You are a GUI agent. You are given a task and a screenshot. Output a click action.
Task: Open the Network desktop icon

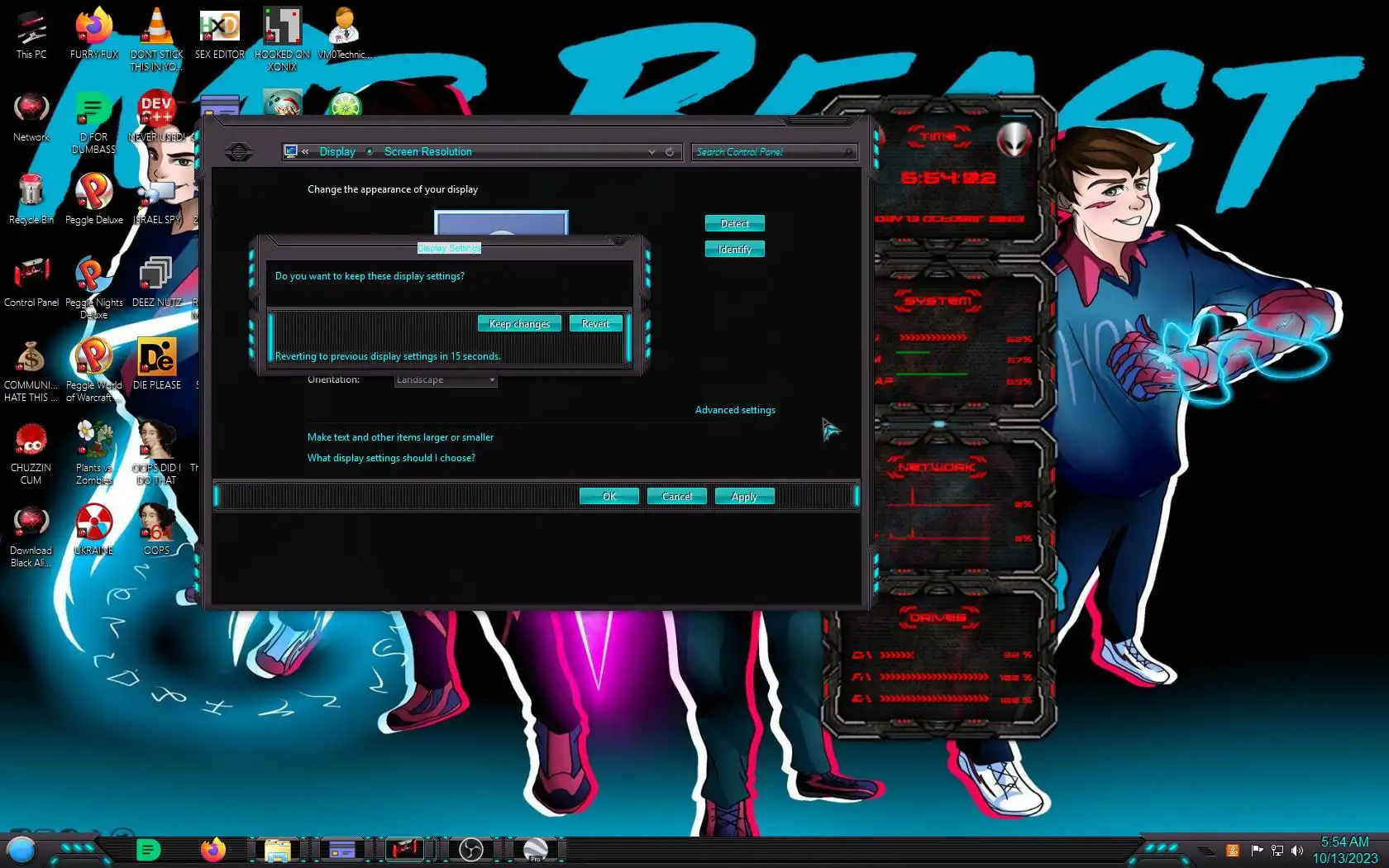pyautogui.click(x=31, y=116)
